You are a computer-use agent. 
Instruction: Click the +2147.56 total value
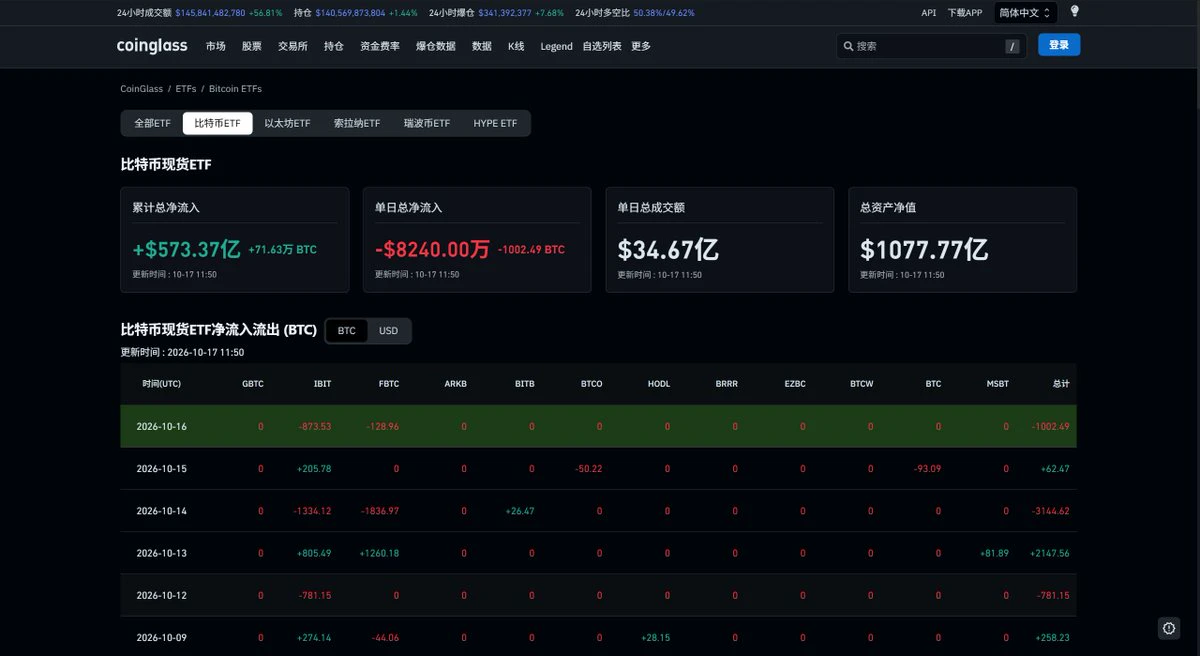point(1050,553)
